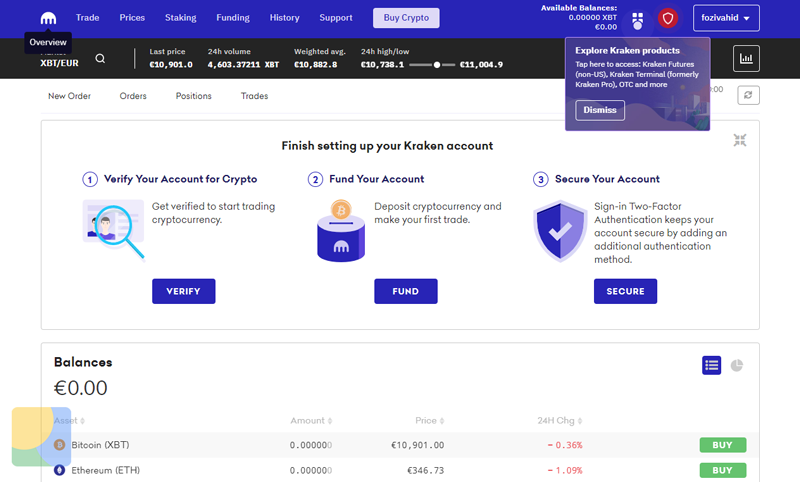Click the Bitcoin piggy bank illustration
Screen dimensions: 800x482
pos(341,231)
